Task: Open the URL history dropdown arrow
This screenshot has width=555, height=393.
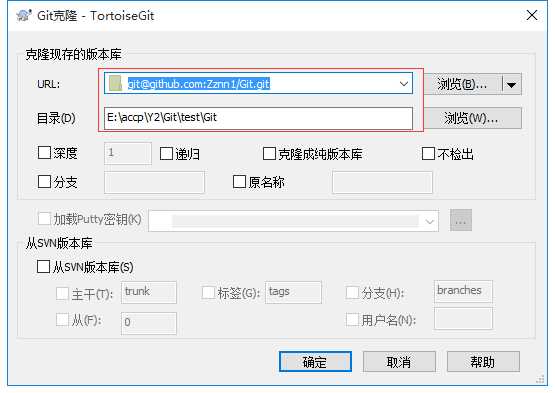Action: click(404, 84)
